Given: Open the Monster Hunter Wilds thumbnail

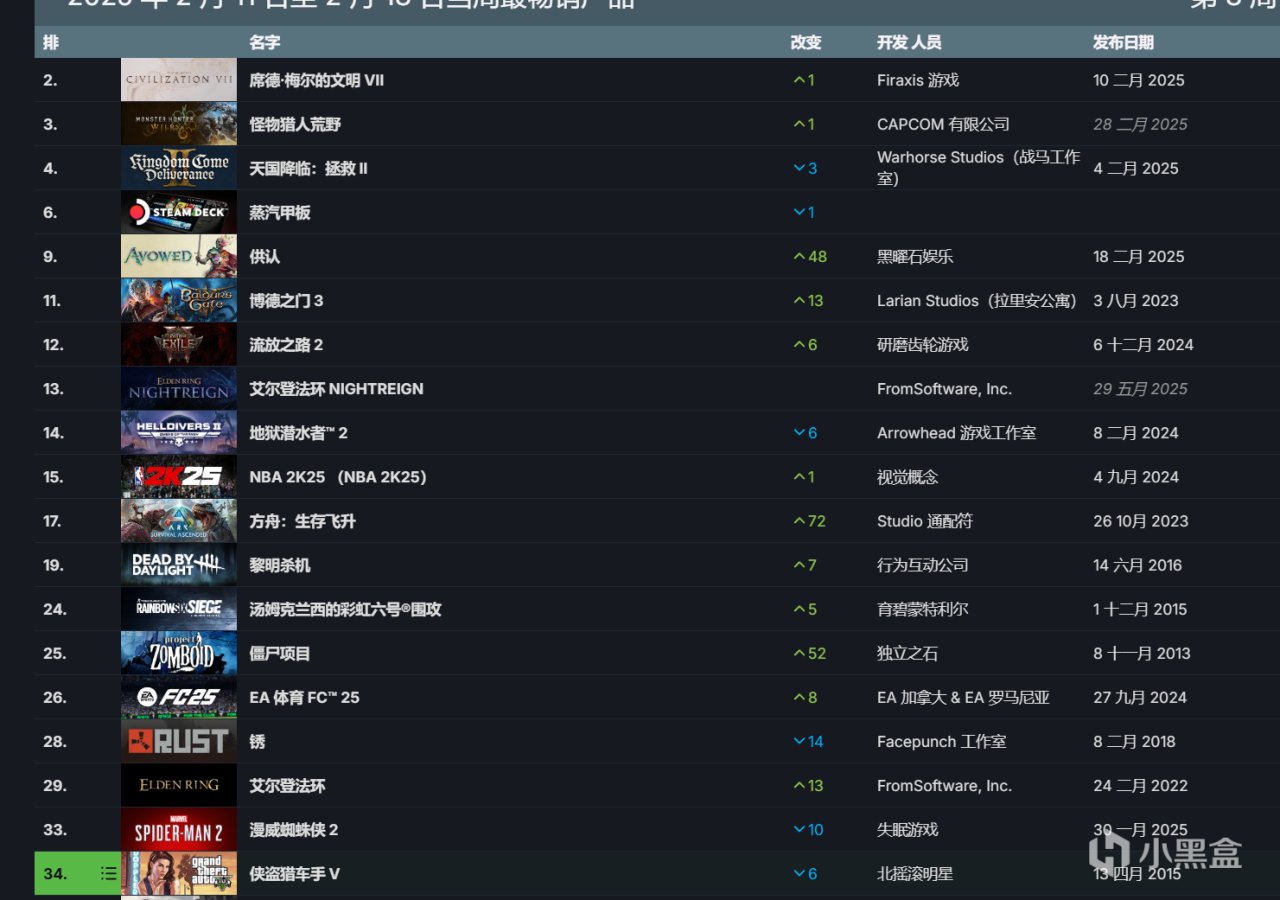Looking at the screenshot, I should point(179,124).
